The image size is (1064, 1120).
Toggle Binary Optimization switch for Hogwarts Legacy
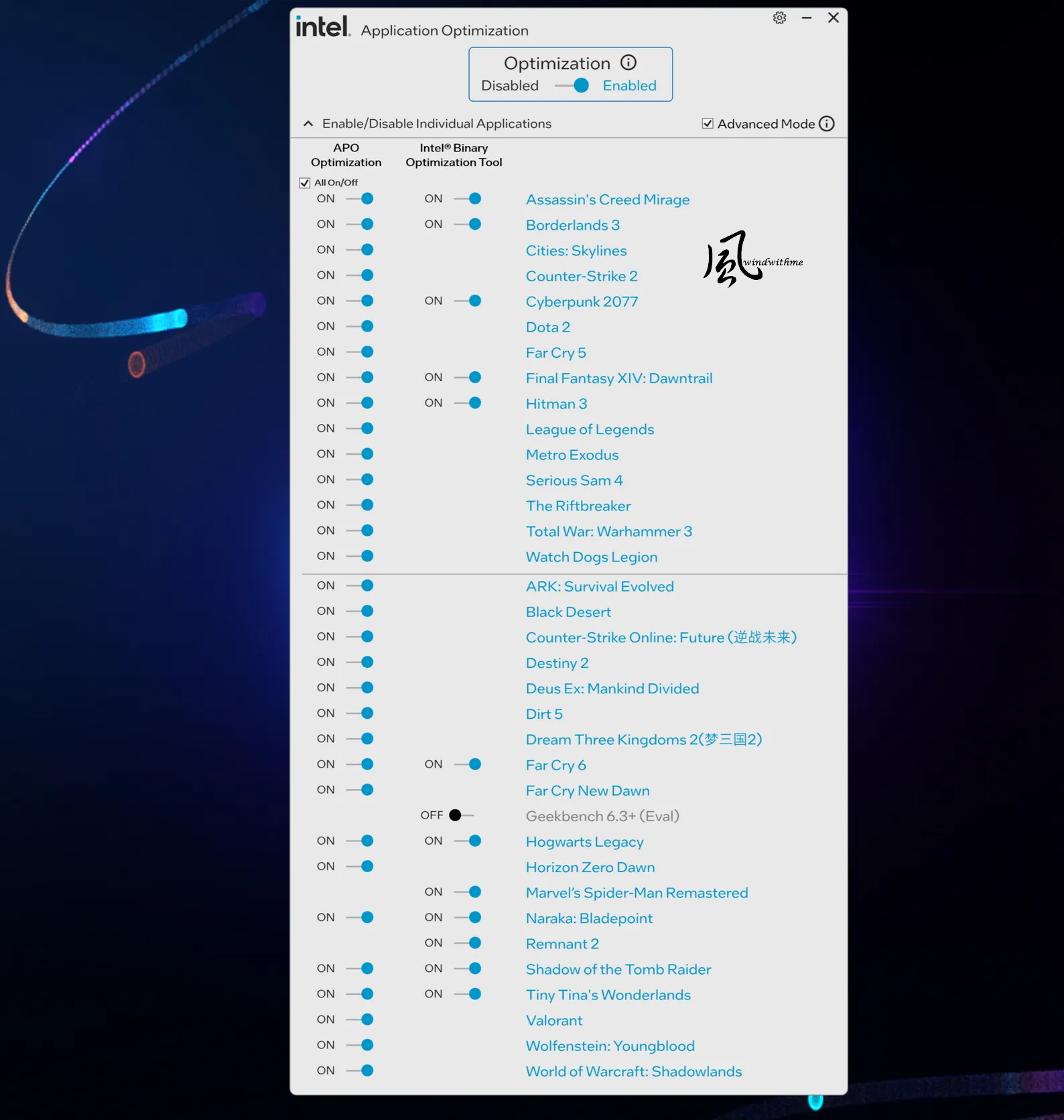(x=468, y=841)
